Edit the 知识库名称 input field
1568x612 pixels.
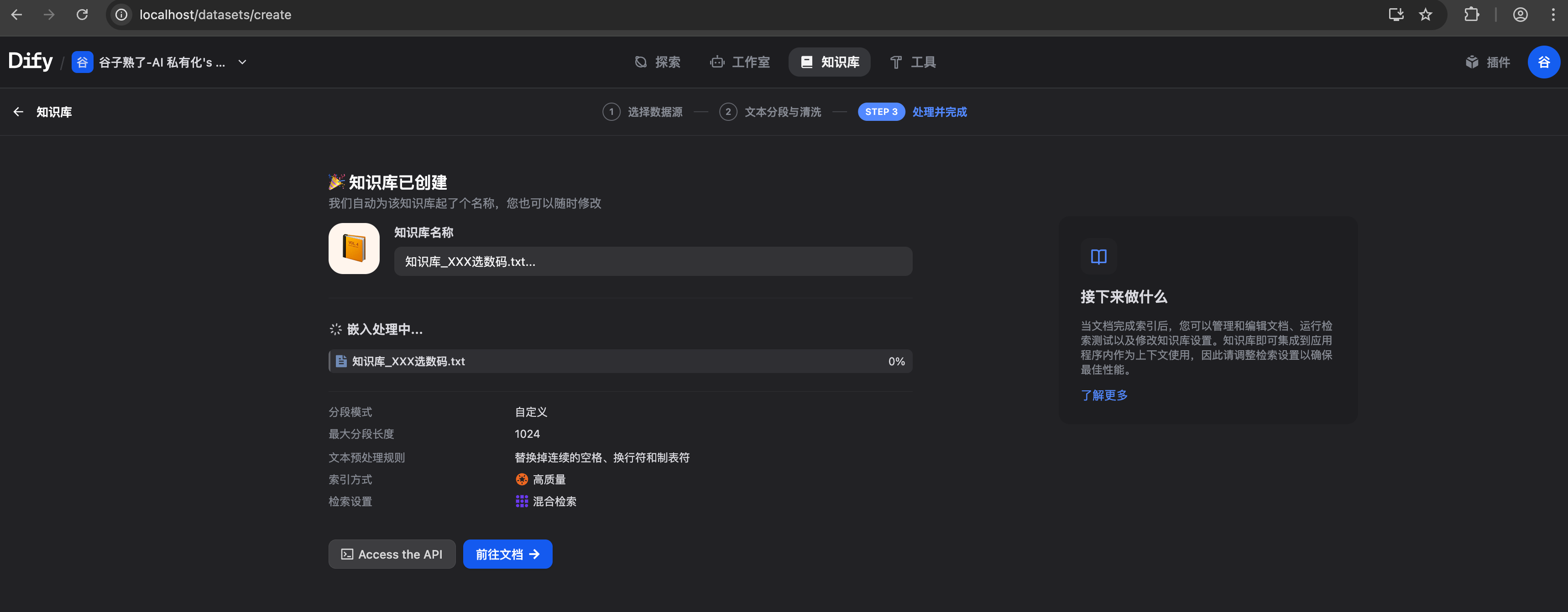click(x=653, y=262)
